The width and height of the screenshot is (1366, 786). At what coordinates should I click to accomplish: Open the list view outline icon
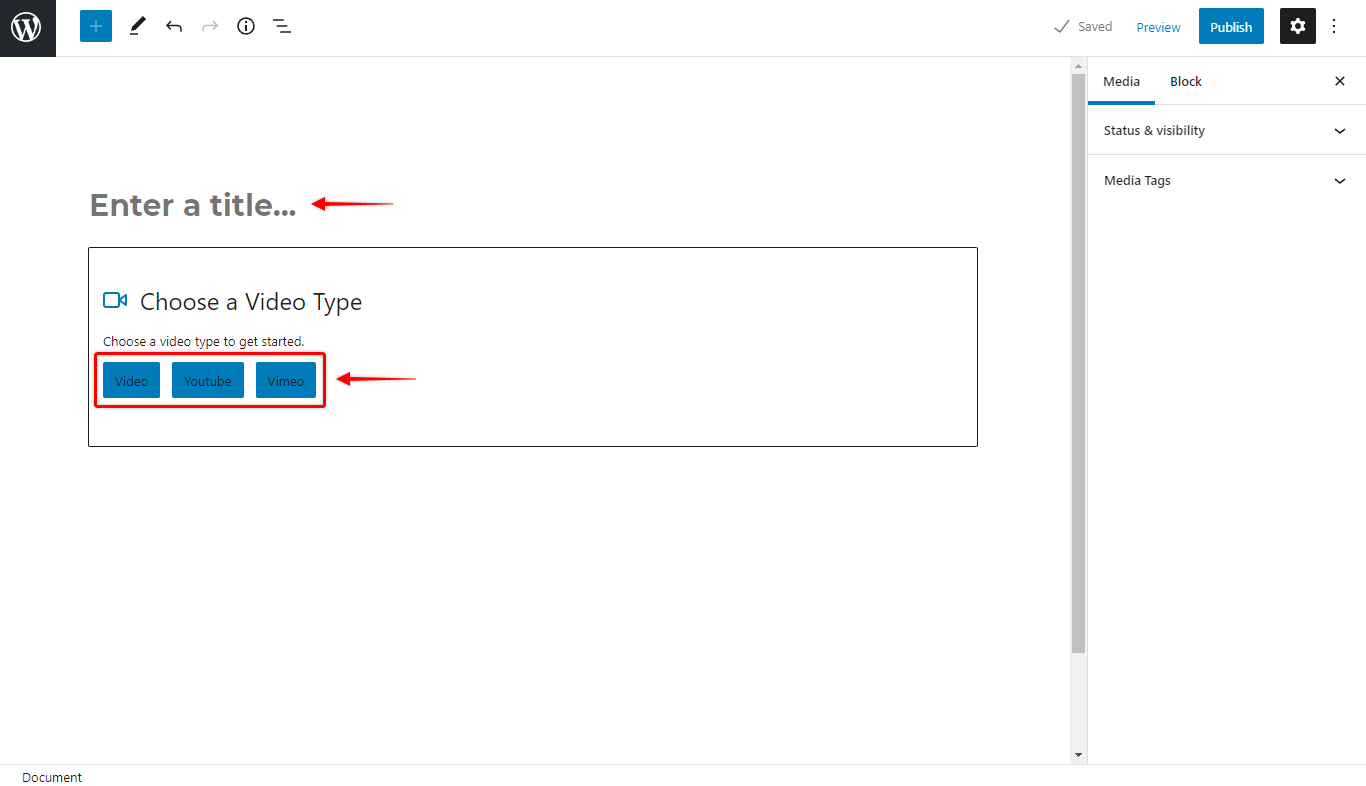coord(282,27)
